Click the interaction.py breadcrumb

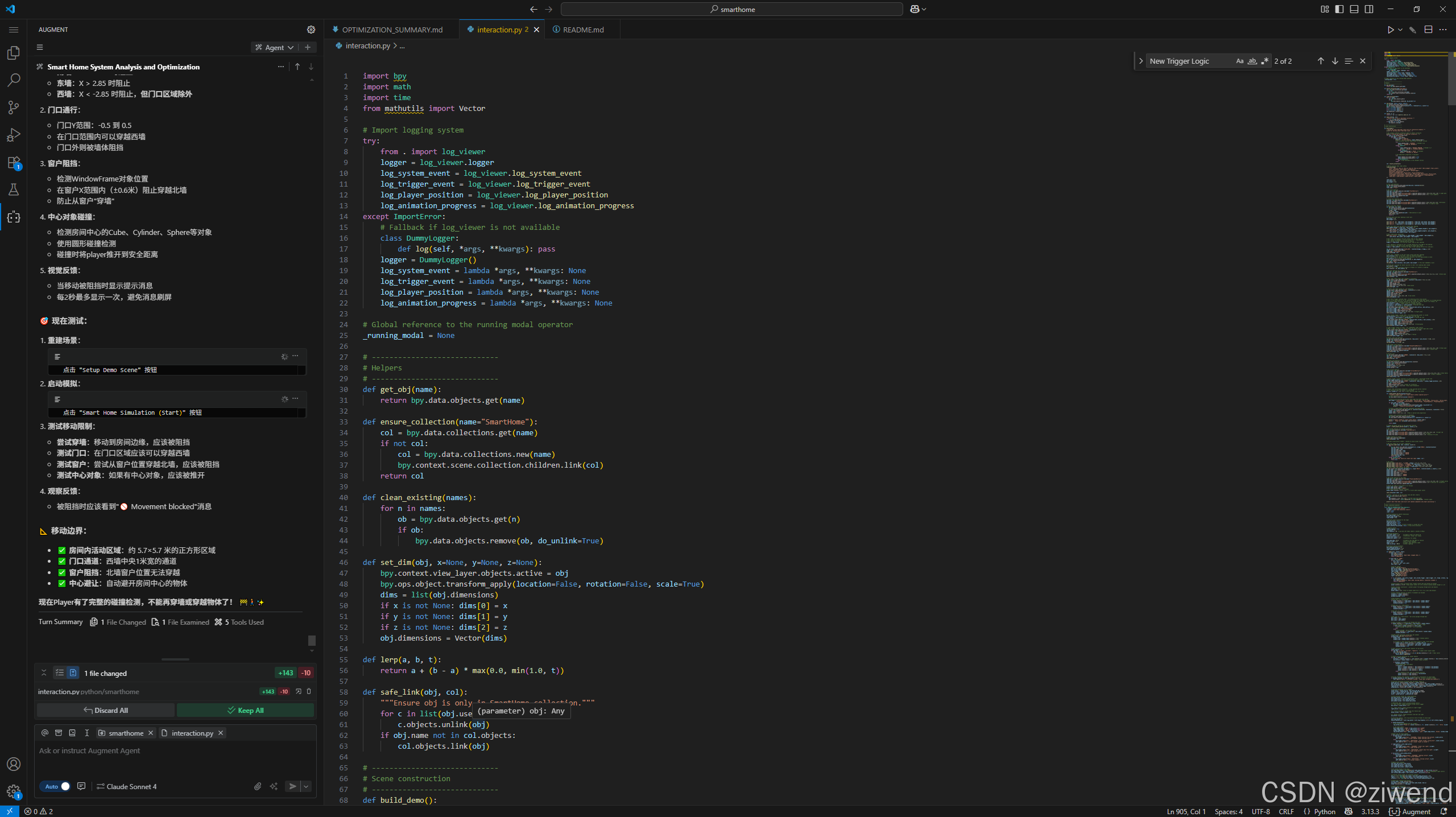point(367,46)
